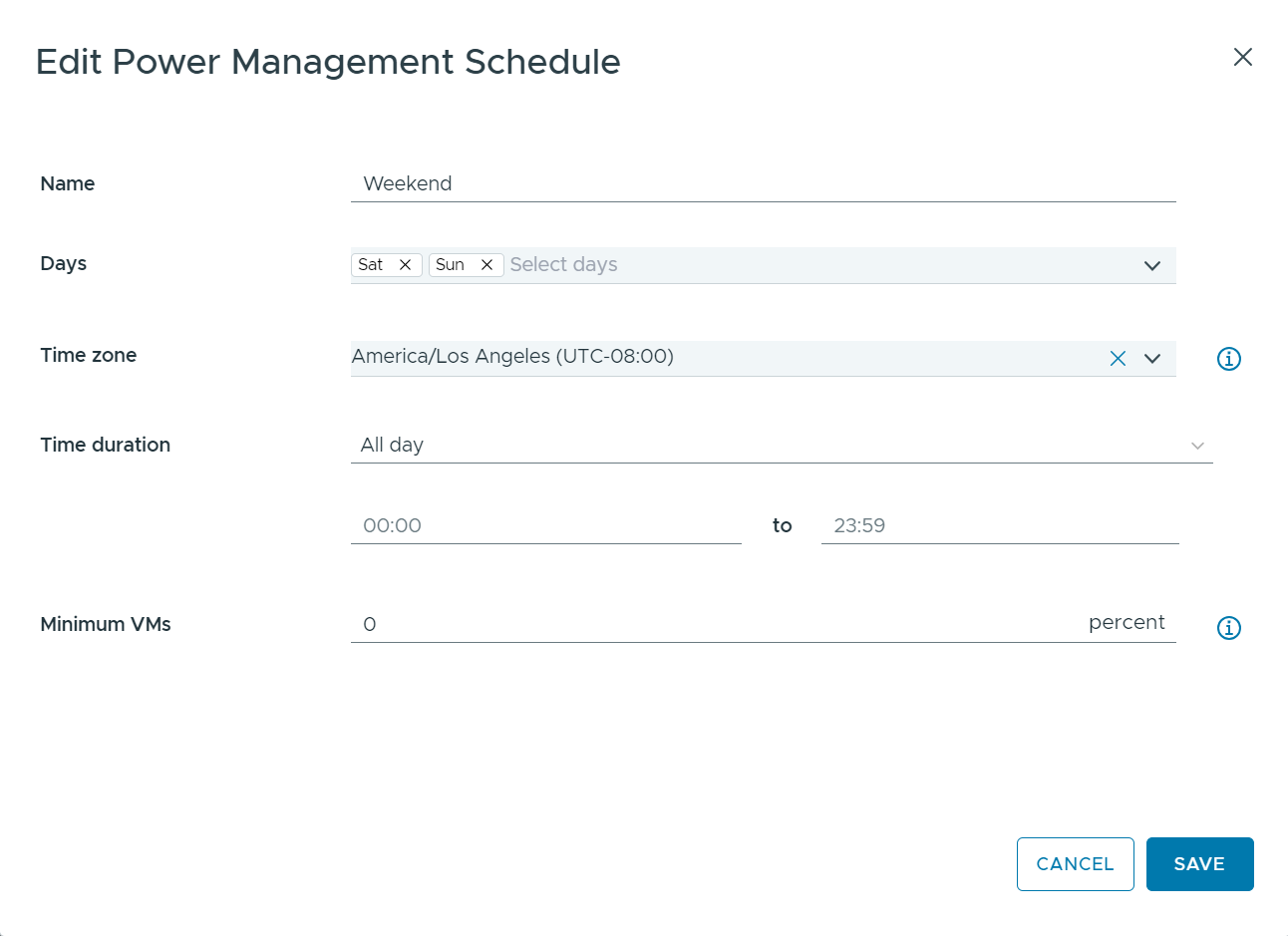Viewport: 1288px width, 936px height.
Task: Remove the Sat day tag
Action: pos(405,265)
